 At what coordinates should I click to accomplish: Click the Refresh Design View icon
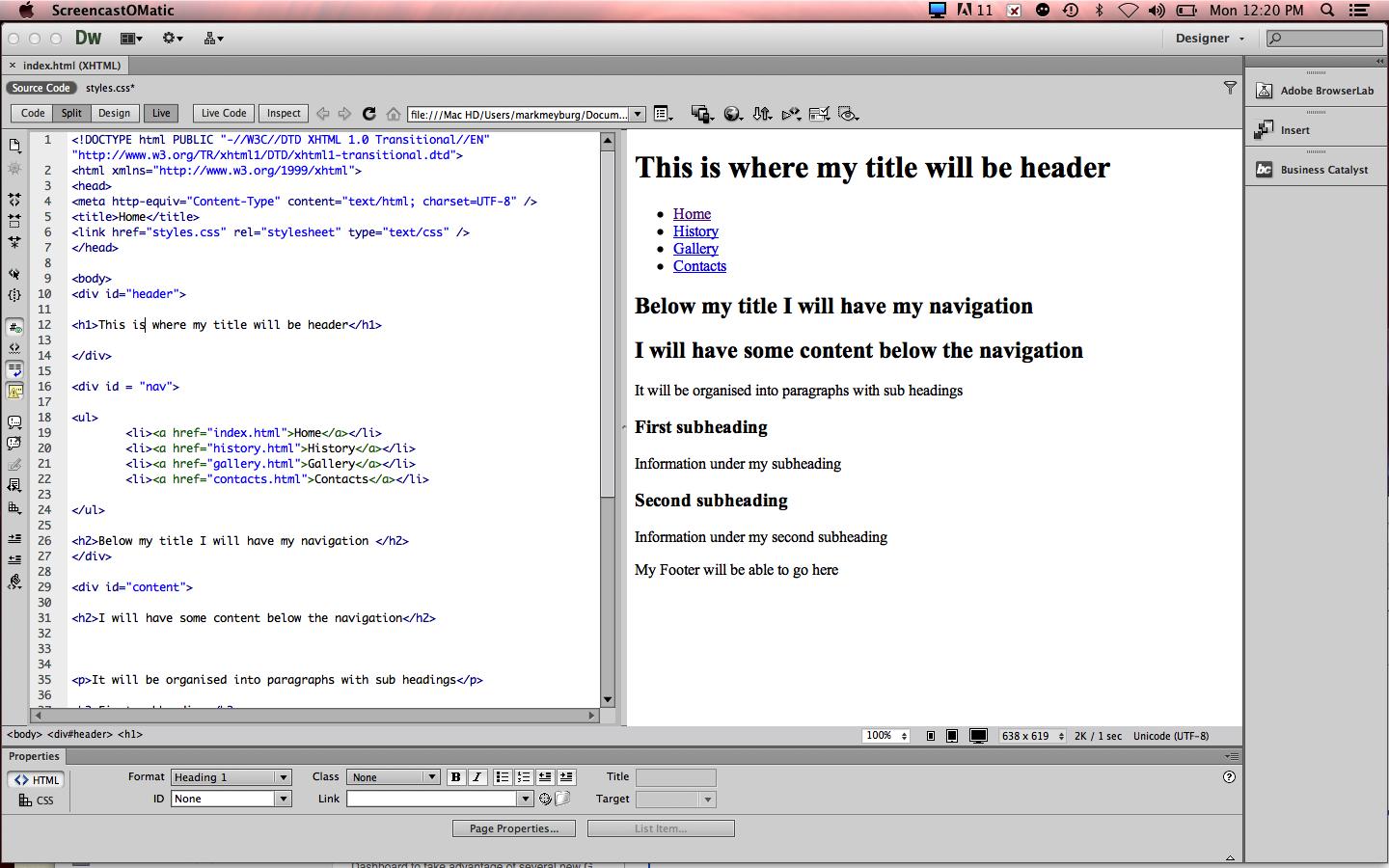point(369,114)
